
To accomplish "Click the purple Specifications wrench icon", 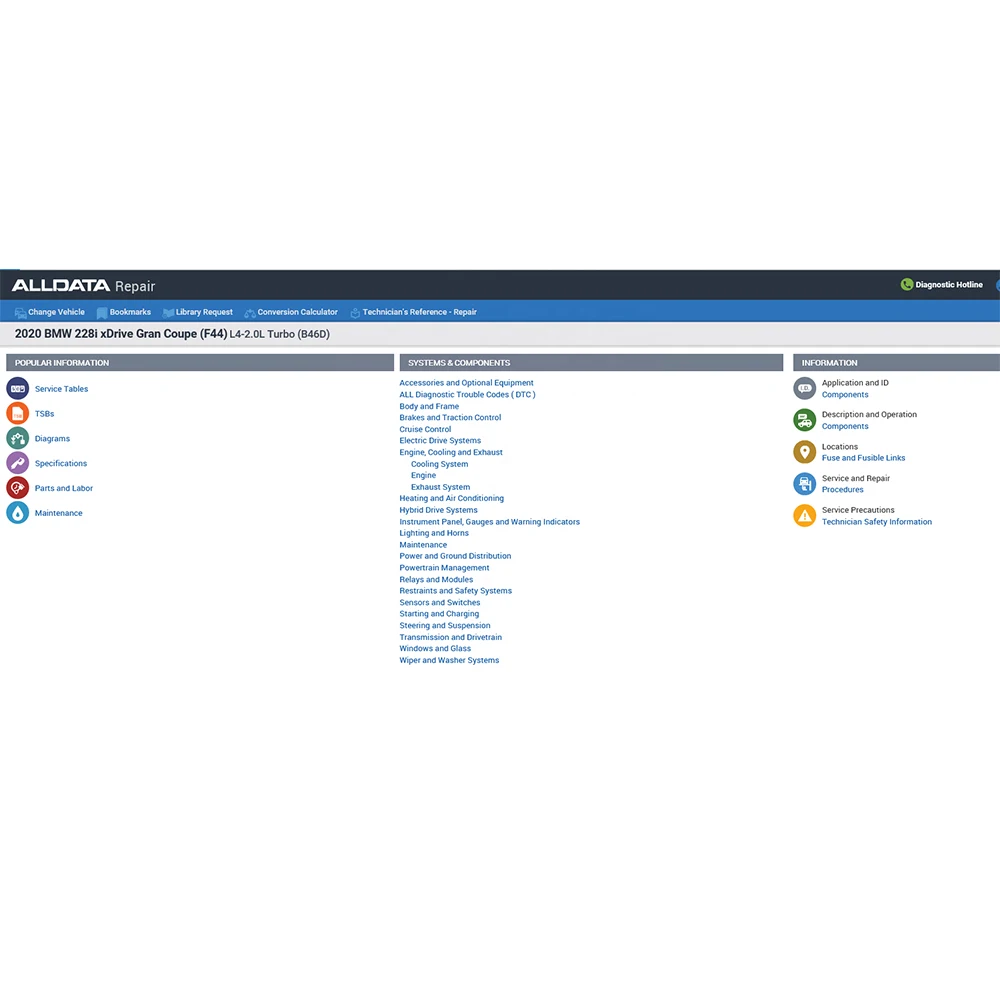I will [18, 463].
